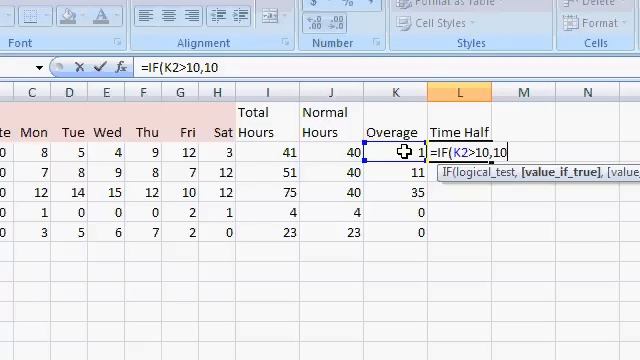The image size is (640, 360).
Task: Click value_if_true in the IF tooltip
Action: coord(561,172)
